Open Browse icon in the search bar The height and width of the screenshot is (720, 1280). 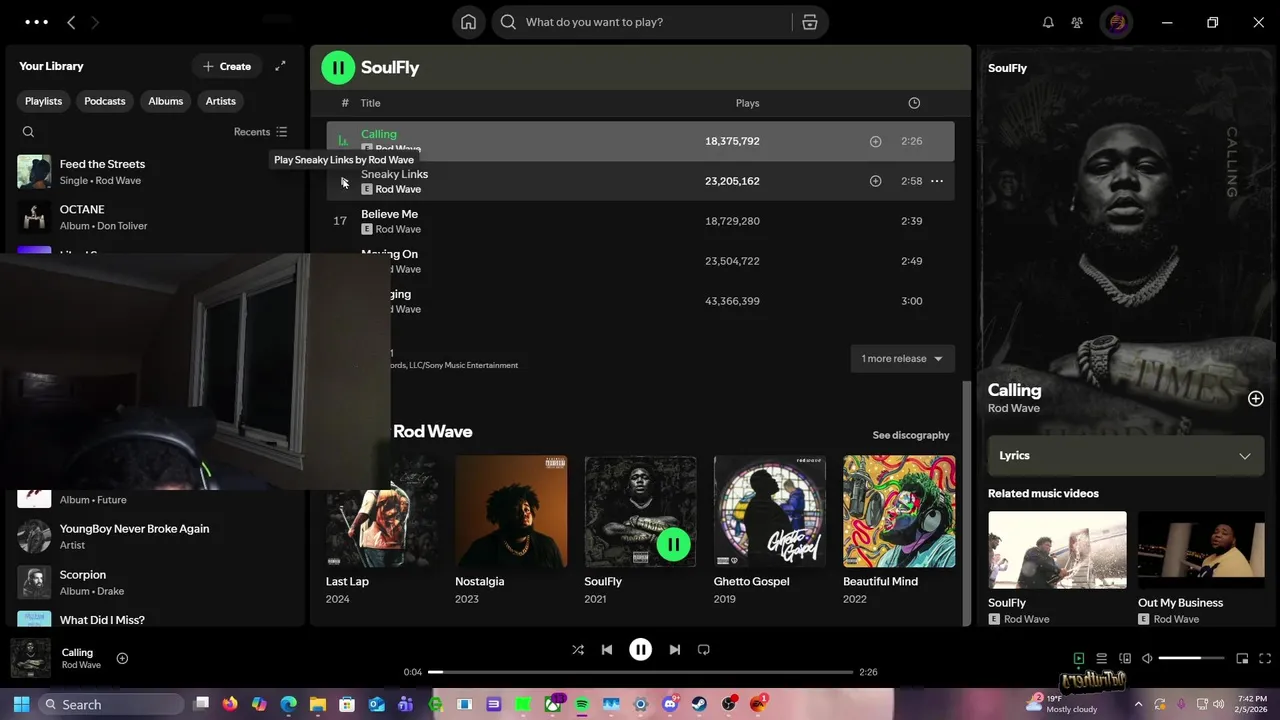coord(810,22)
